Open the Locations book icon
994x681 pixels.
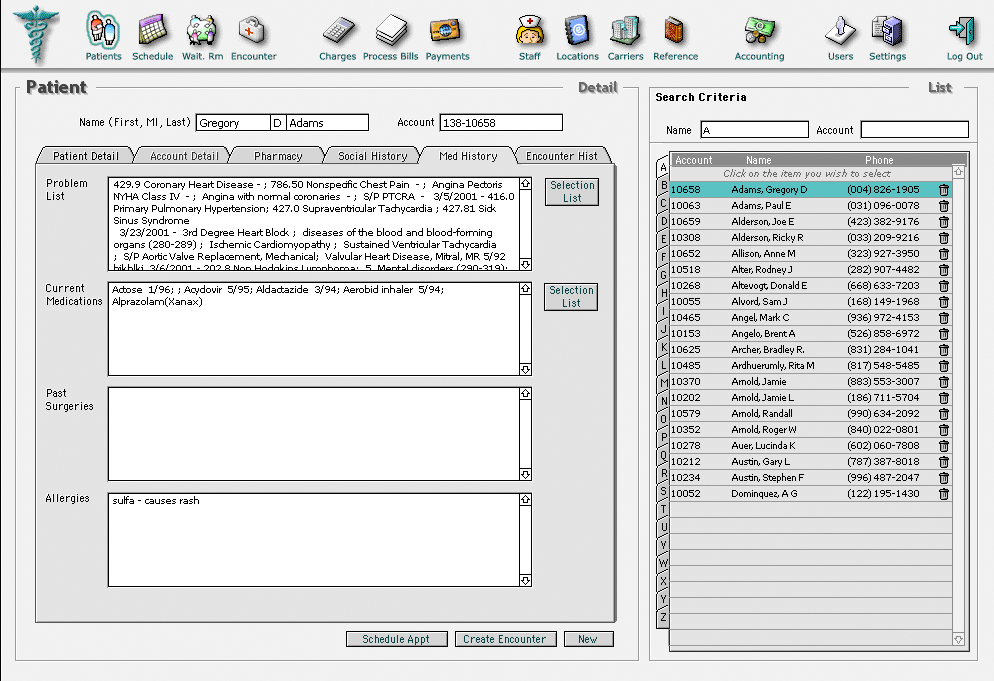point(577,30)
